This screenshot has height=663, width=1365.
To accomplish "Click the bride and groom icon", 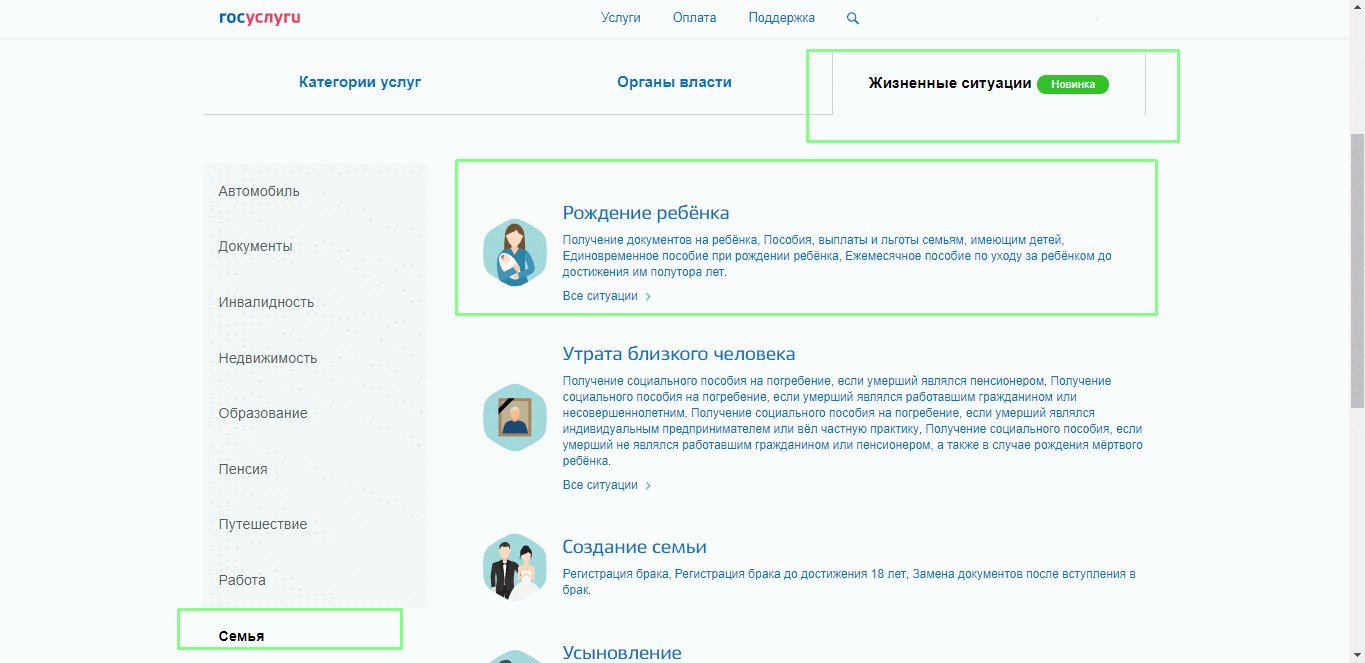I will pyautogui.click(x=515, y=568).
